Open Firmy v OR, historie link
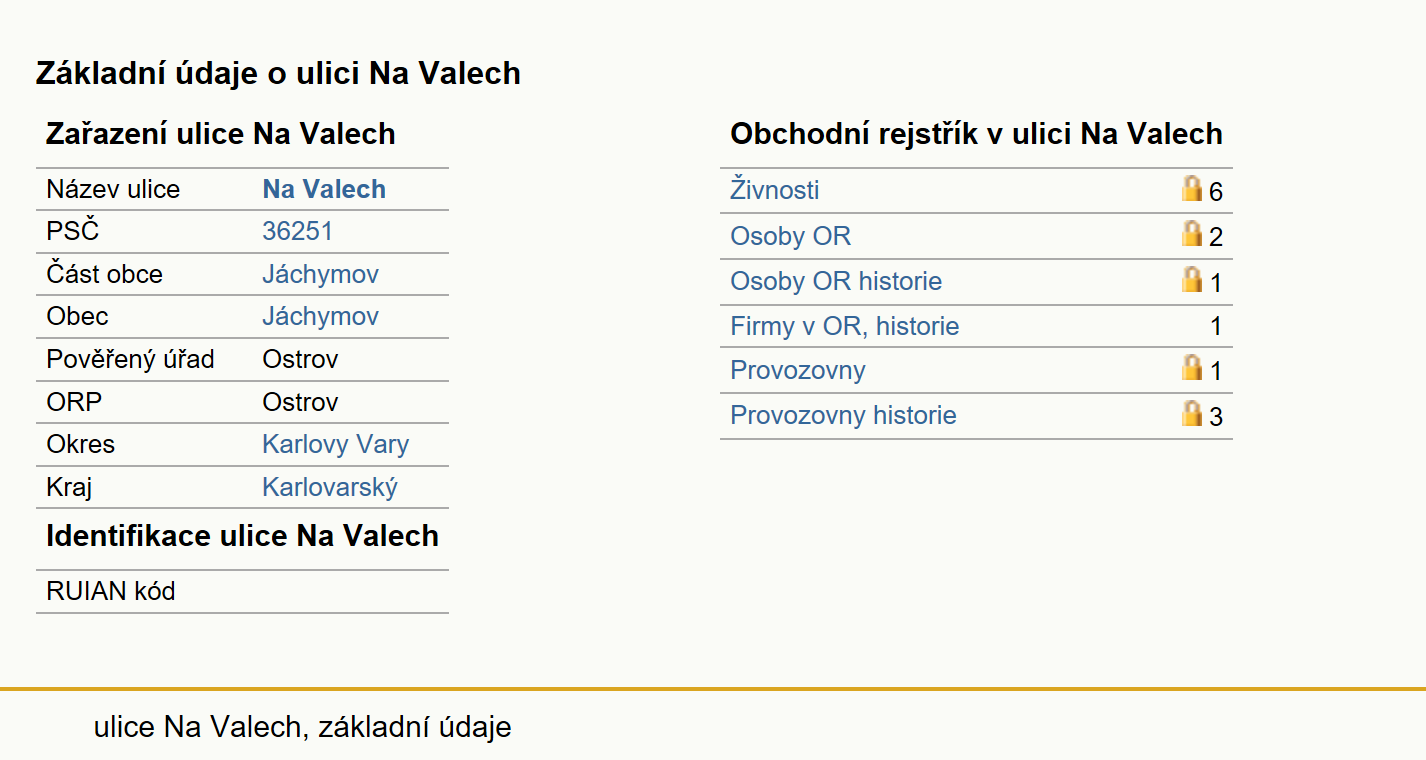The image size is (1426, 760). [845, 326]
